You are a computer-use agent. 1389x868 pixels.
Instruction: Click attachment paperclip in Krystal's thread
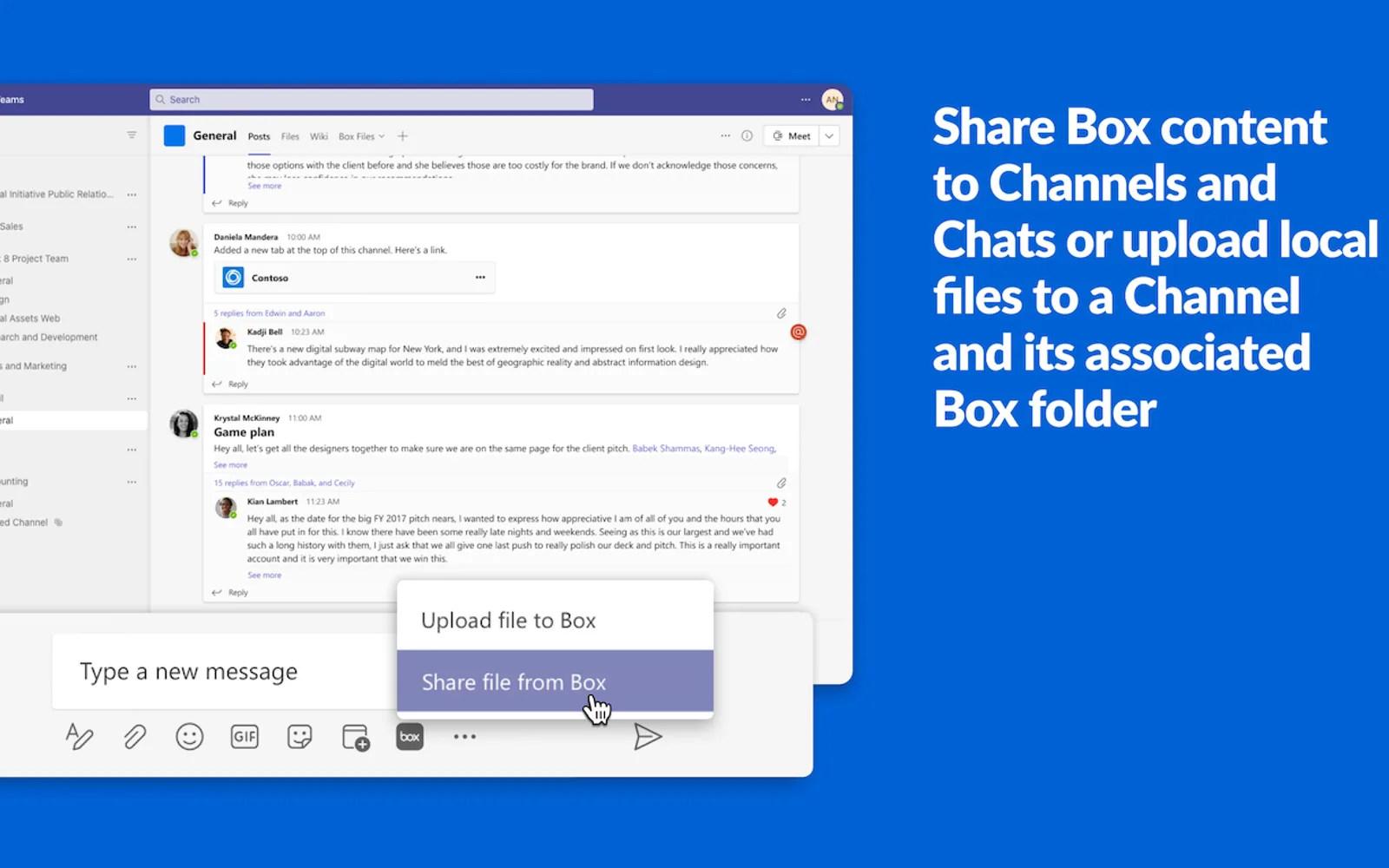pyautogui.click(x=781, y=483)
